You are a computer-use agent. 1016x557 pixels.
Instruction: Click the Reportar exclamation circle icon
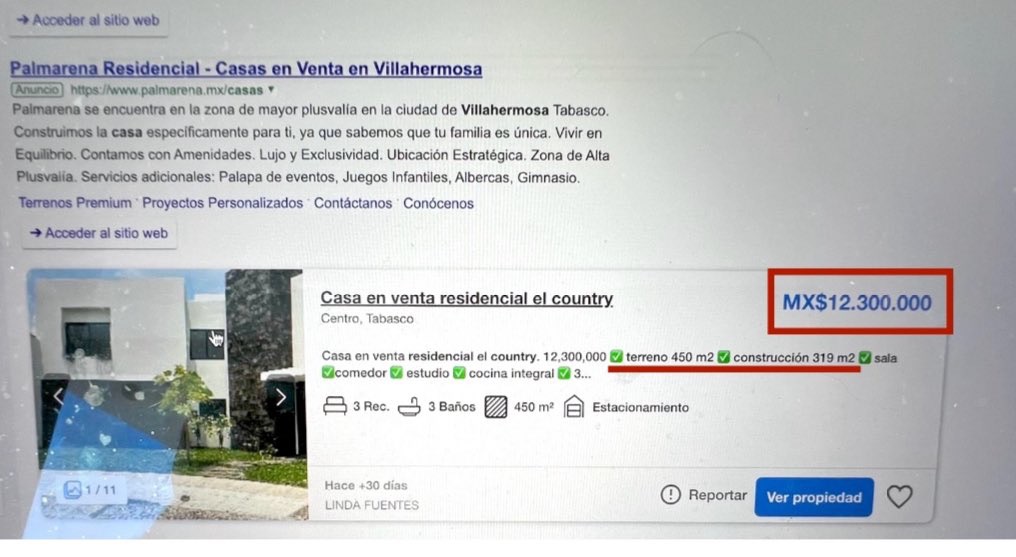coord(671,495)
